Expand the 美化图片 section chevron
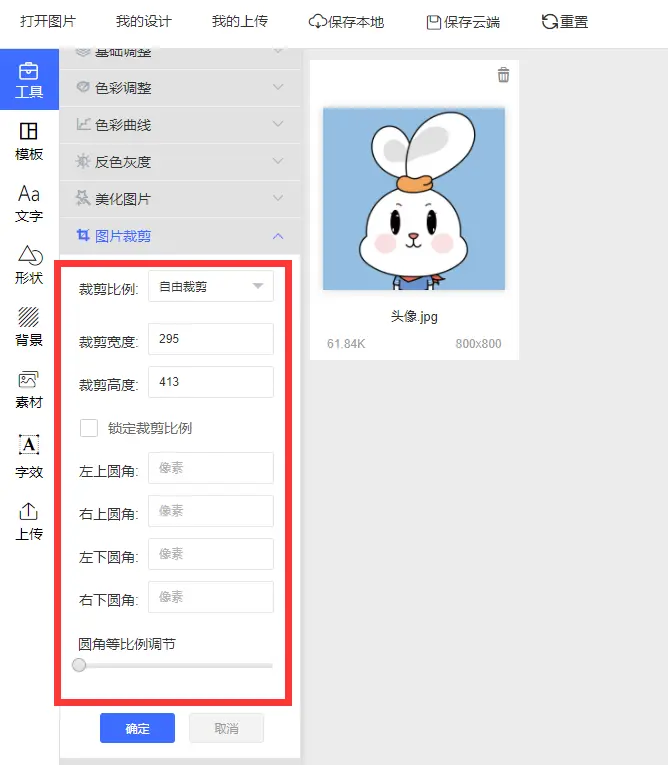This screenshot has width=668, height=765. pyautogui.click(x=278, y=198)
